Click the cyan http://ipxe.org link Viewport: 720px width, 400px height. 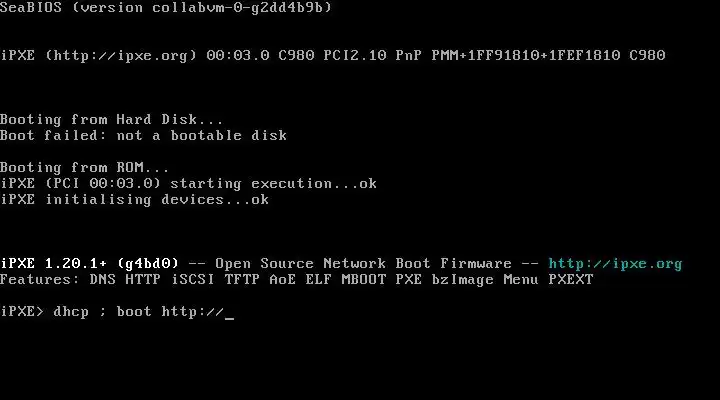pyautogui.click(x=615, y=264)
